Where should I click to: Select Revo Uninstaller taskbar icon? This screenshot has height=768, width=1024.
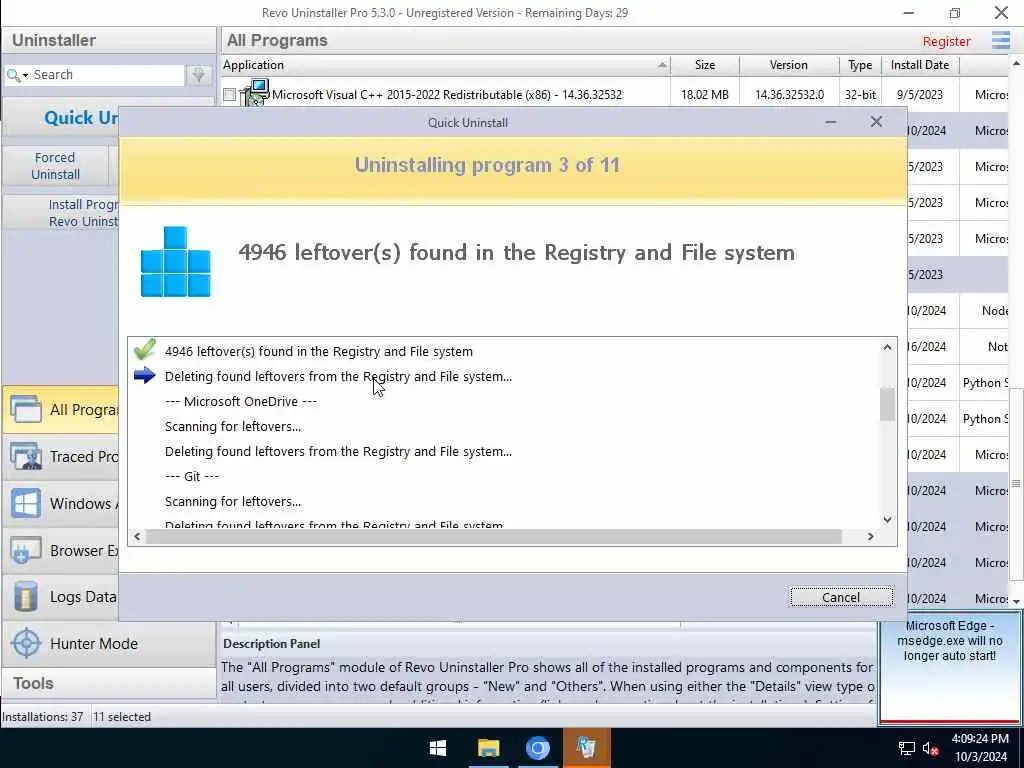tap(586, 748)
